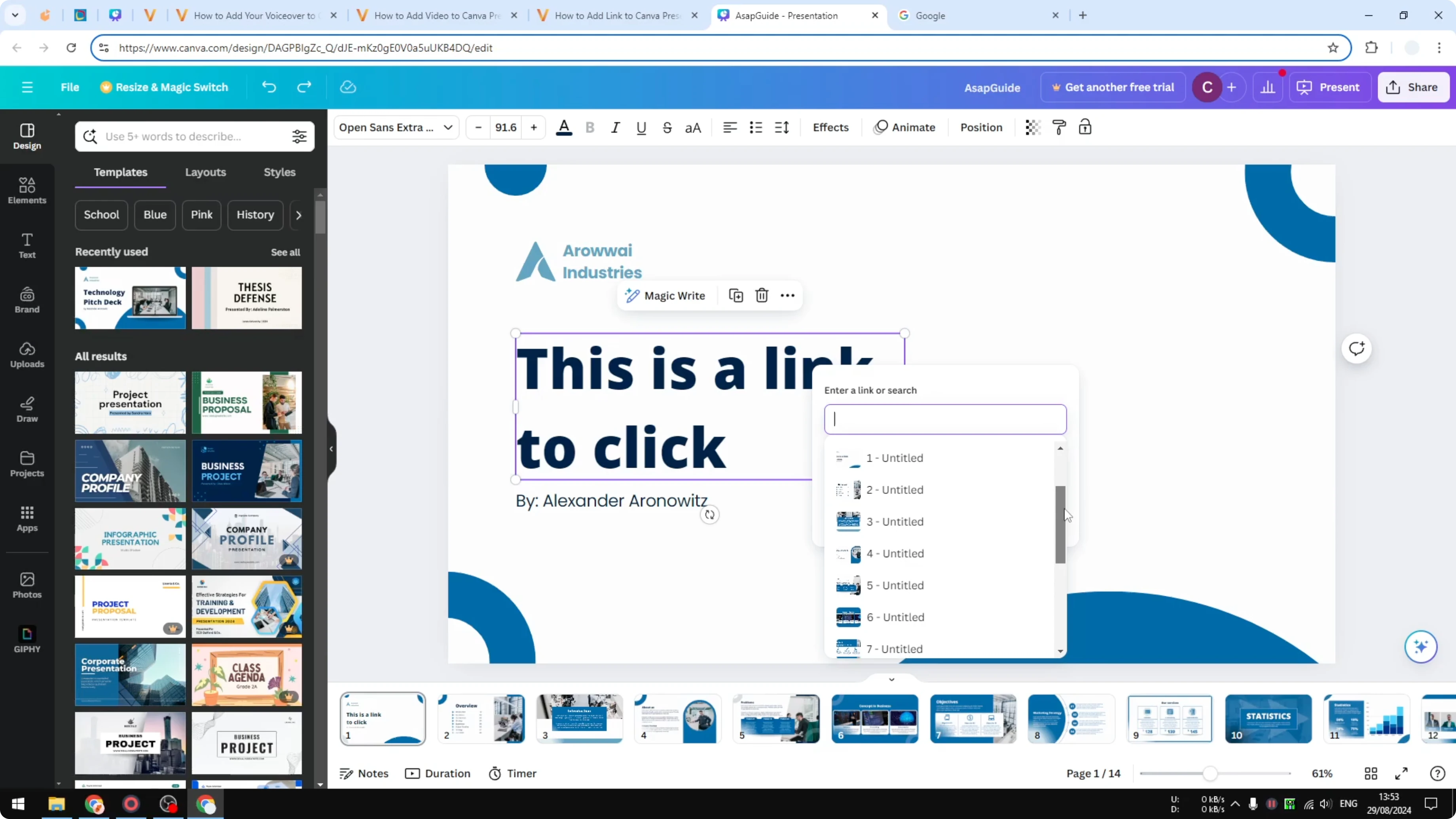Open text color picker
This screenshot has width=1456, height=819.
click(564, 128)
